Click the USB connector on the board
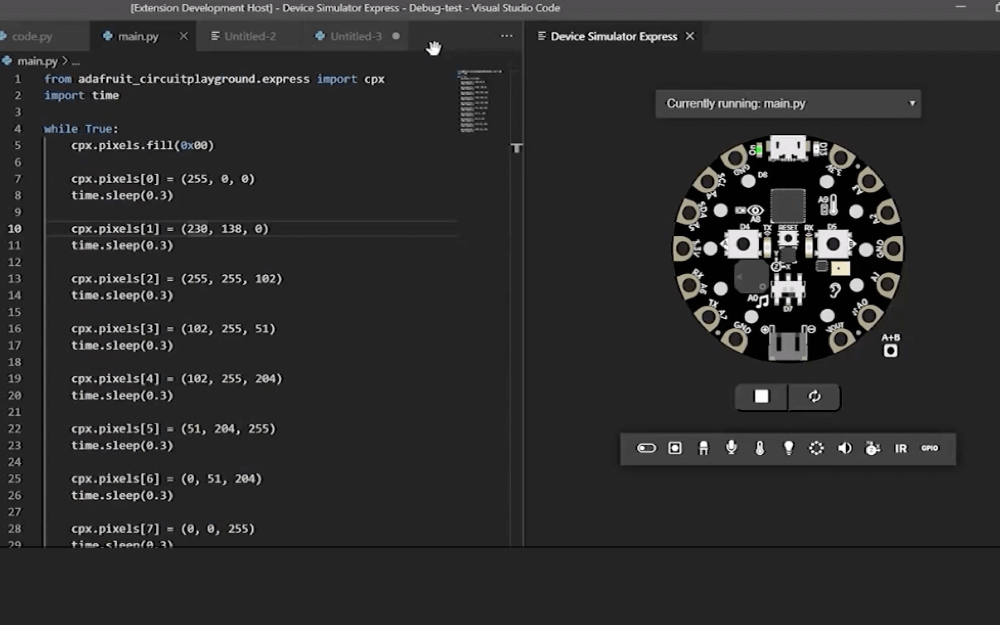 pos(788,147)
